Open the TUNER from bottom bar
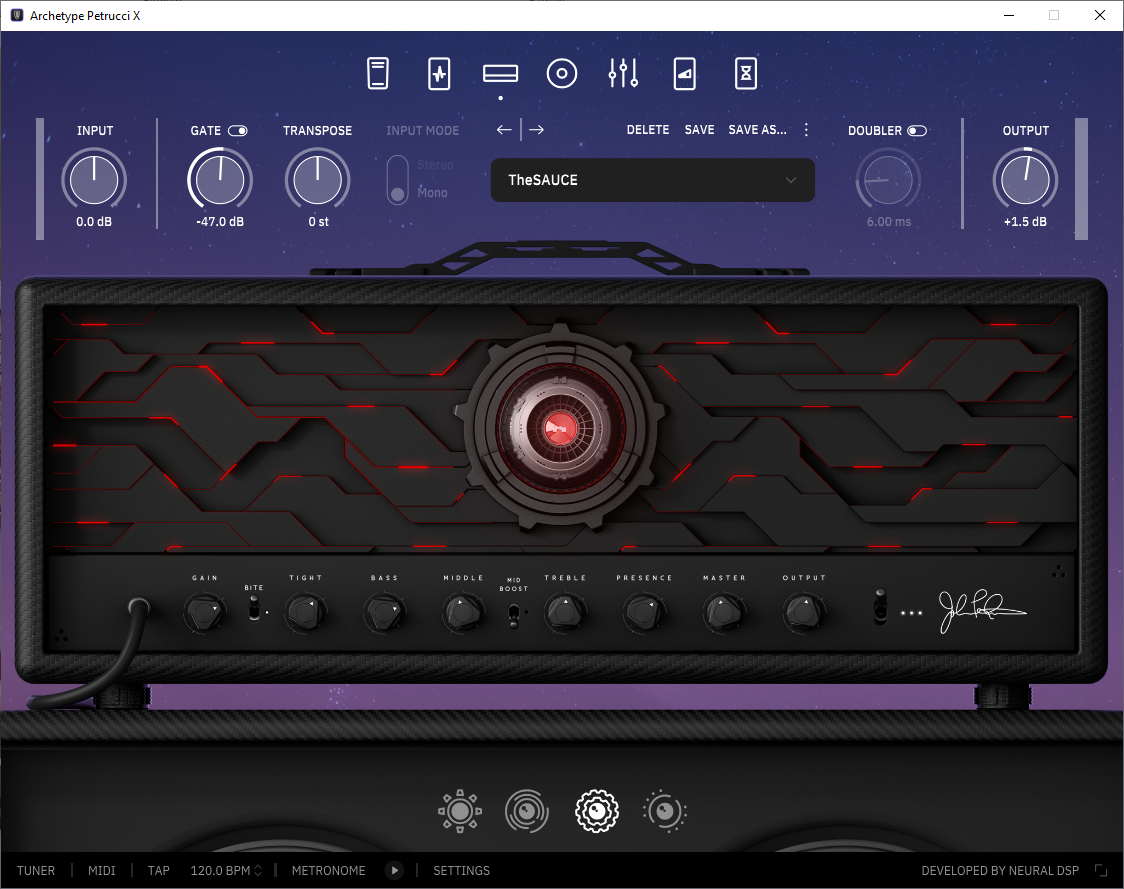This screenshot has height=889, width=1124. (x=36, y=870)
